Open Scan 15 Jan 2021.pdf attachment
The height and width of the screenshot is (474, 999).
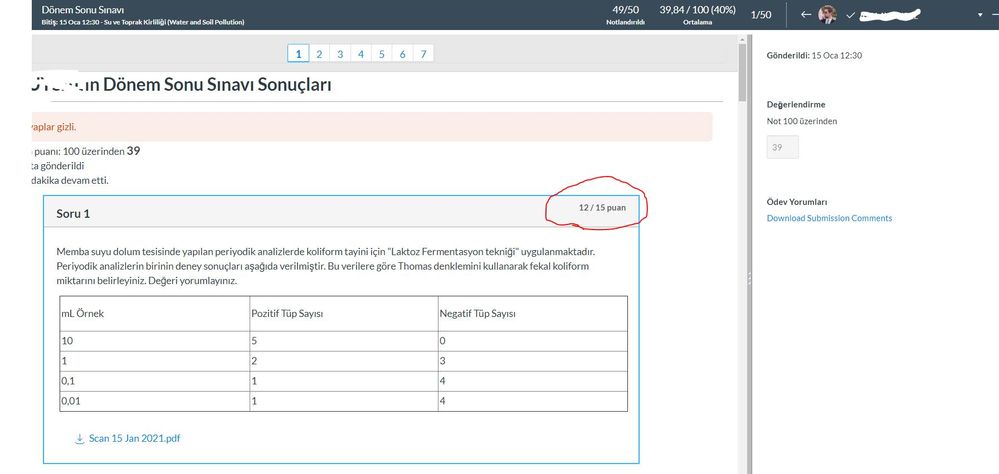coord(134,438)
